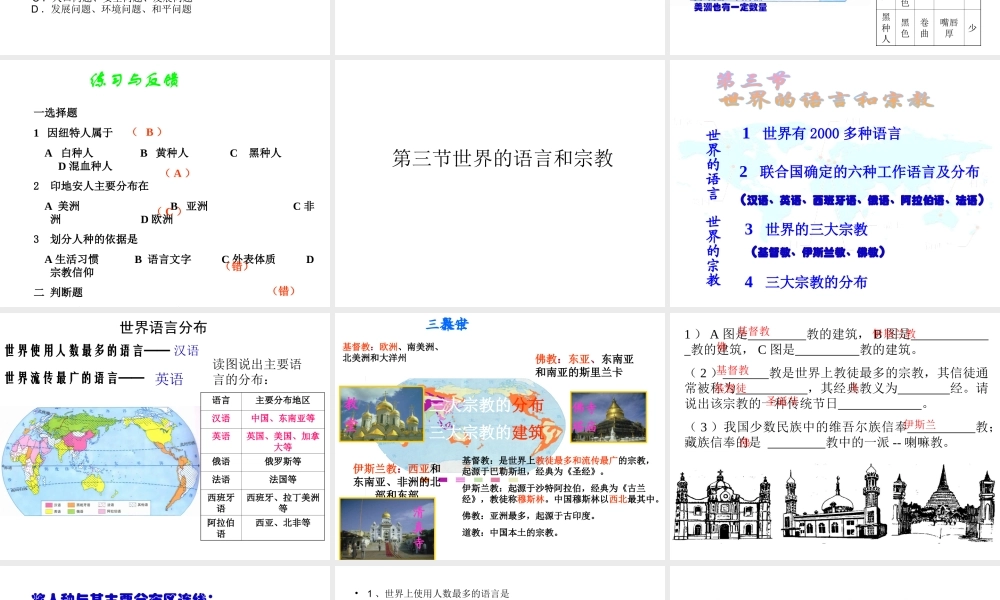Click the 三大宗教 slide heading

coord(447,324)
